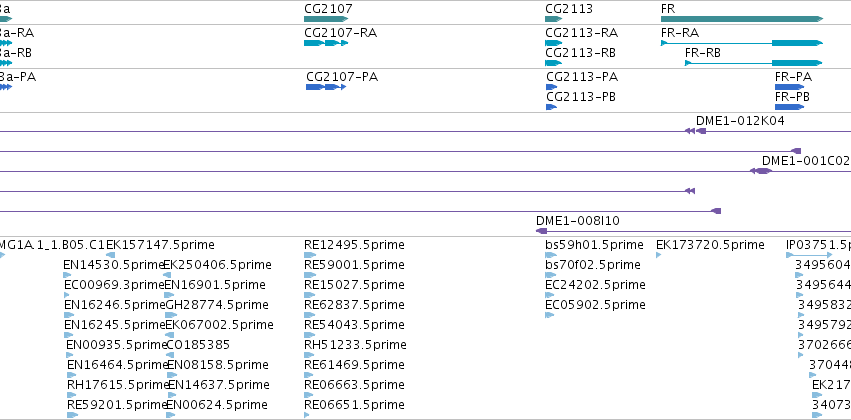Click the CG2107-PA protein glyph
851x420 pixels.
coord(326,87)
